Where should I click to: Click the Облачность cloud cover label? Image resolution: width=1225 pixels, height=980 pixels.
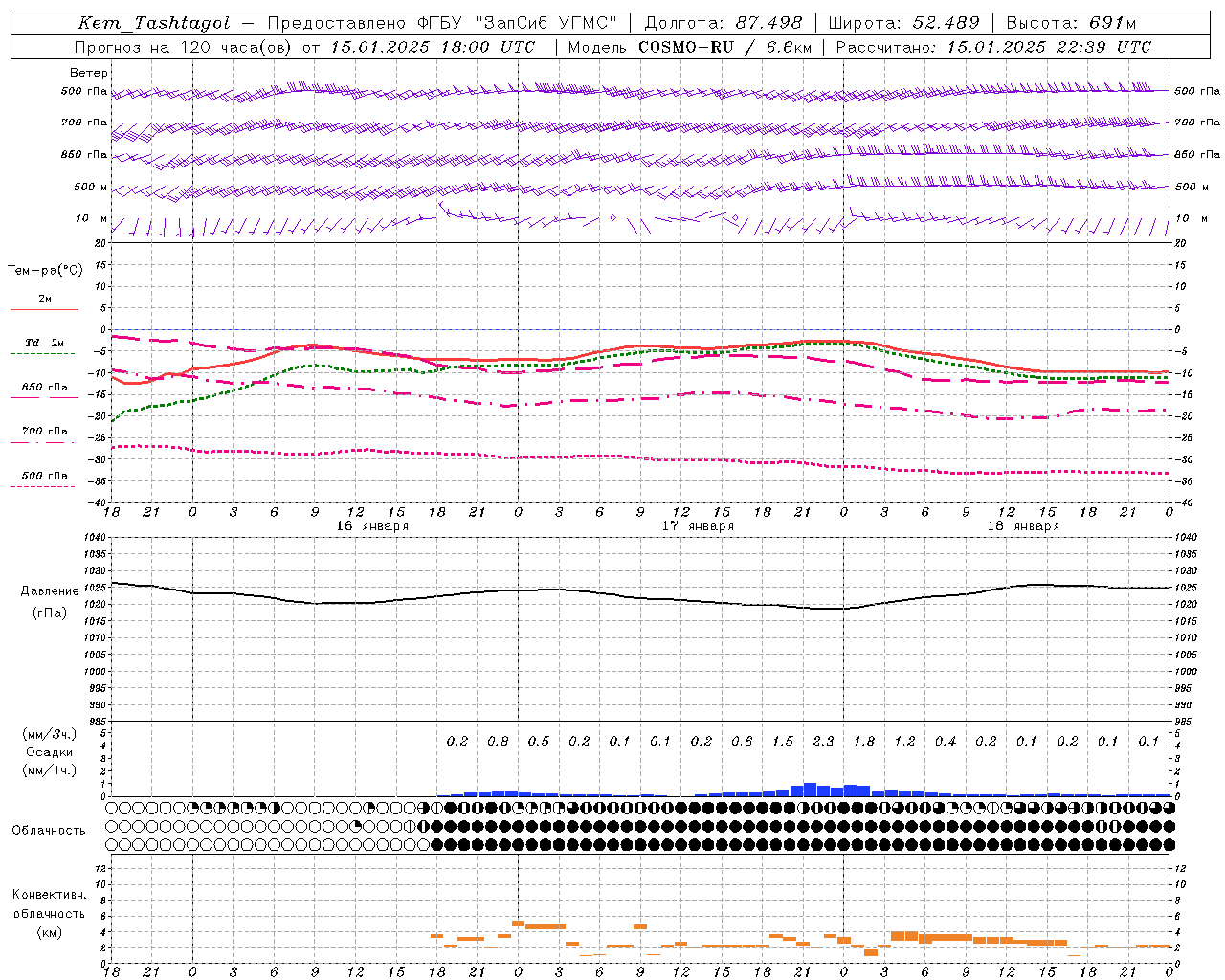coord(49,831)
